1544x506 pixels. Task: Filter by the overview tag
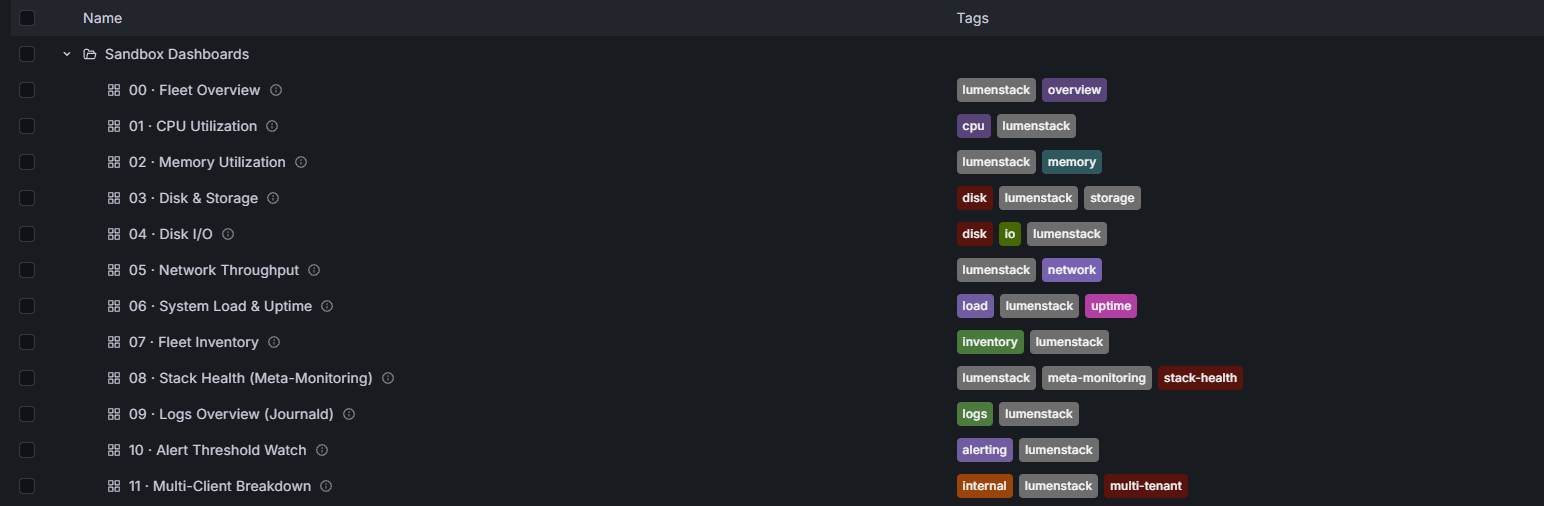pyautogui.click(x=1074, y=90)
